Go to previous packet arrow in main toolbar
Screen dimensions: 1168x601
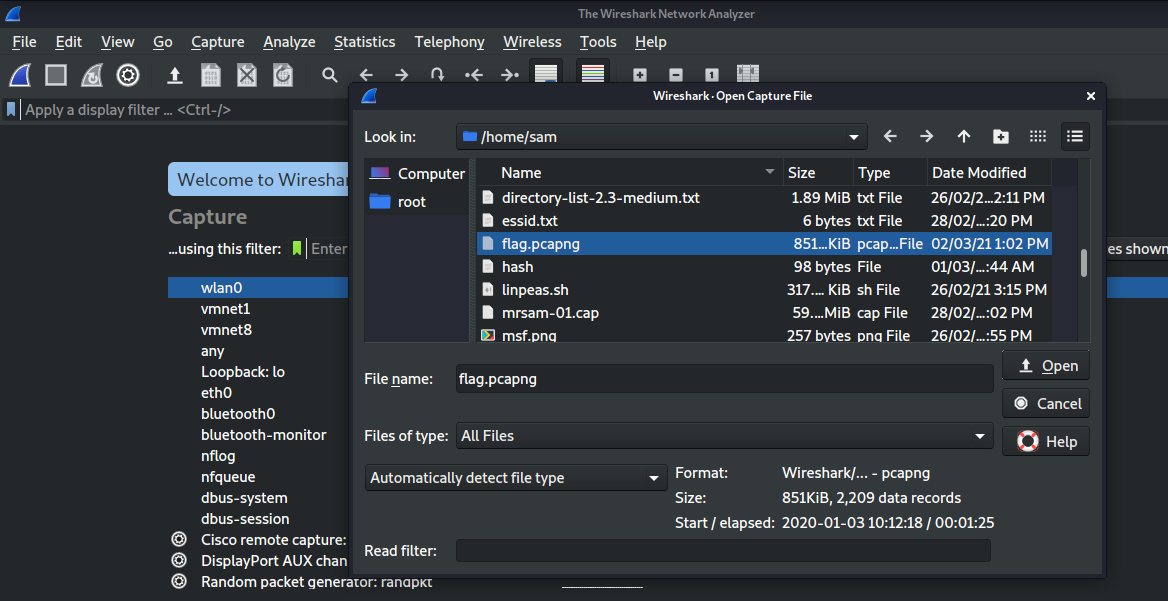point(365,74)
